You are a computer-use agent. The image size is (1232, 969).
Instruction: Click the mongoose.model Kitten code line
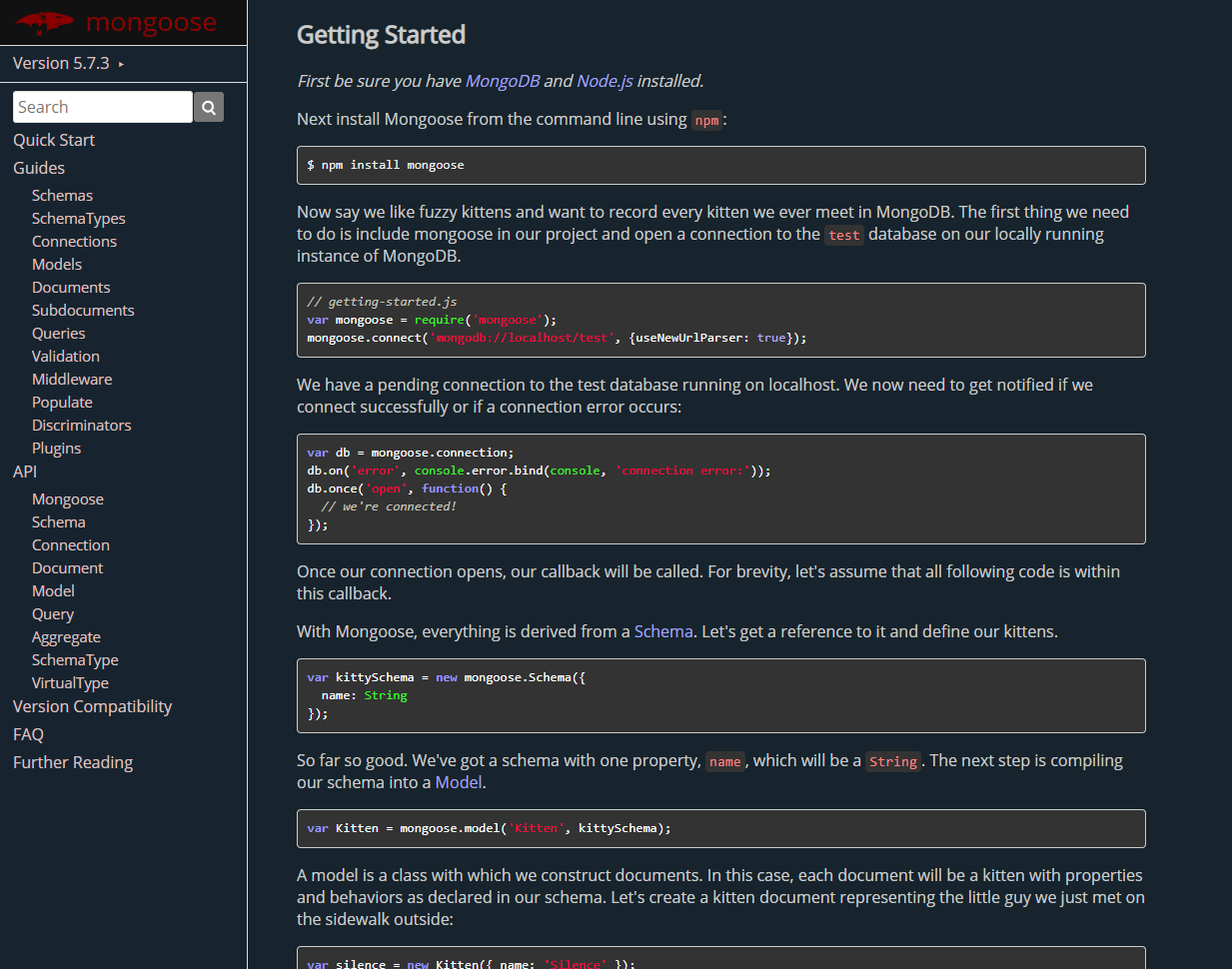pyautogui.click(x=490, y=828)
